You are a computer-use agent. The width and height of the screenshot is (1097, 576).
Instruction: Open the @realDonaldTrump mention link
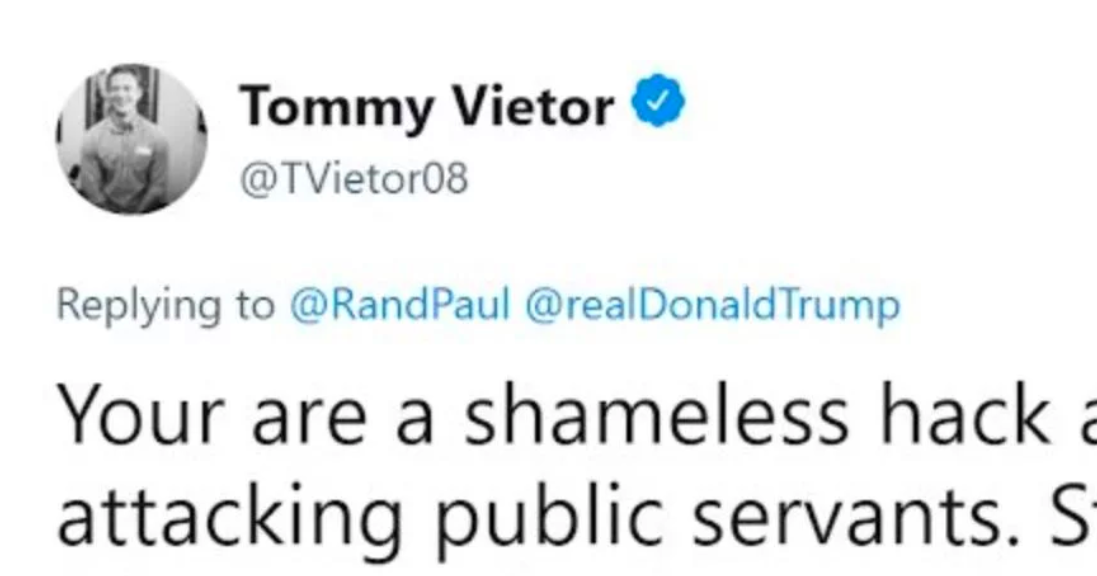tap(712, 305)
